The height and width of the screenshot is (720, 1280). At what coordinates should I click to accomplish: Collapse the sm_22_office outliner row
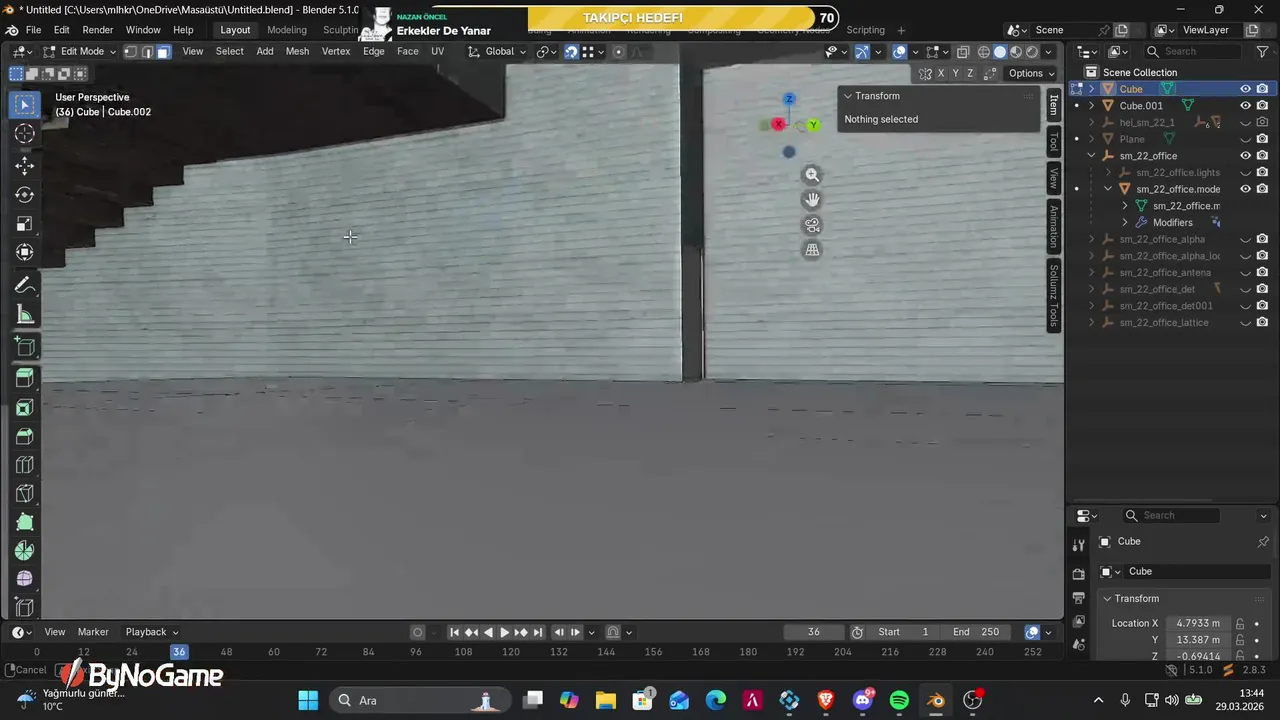pyautogui.click(x=1092, y=156)
